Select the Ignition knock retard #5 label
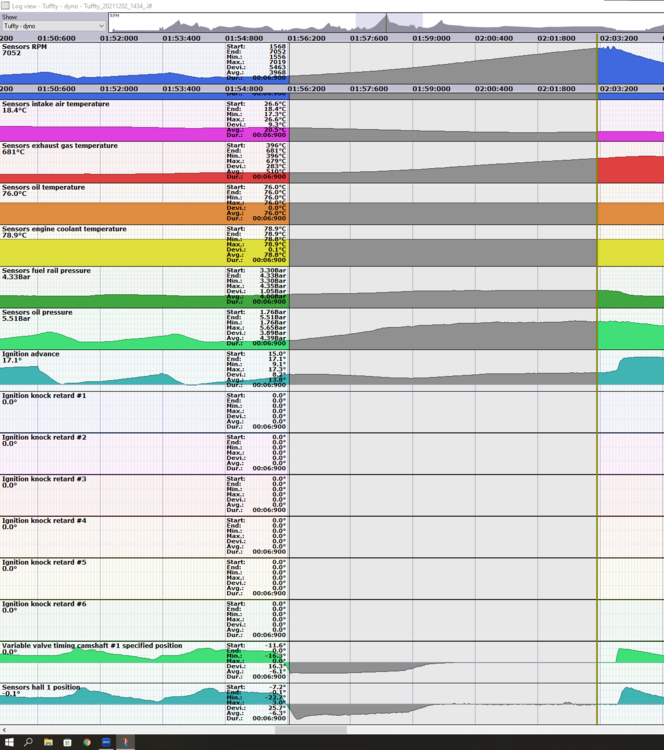Screen dimensions: 664x750 44,562
